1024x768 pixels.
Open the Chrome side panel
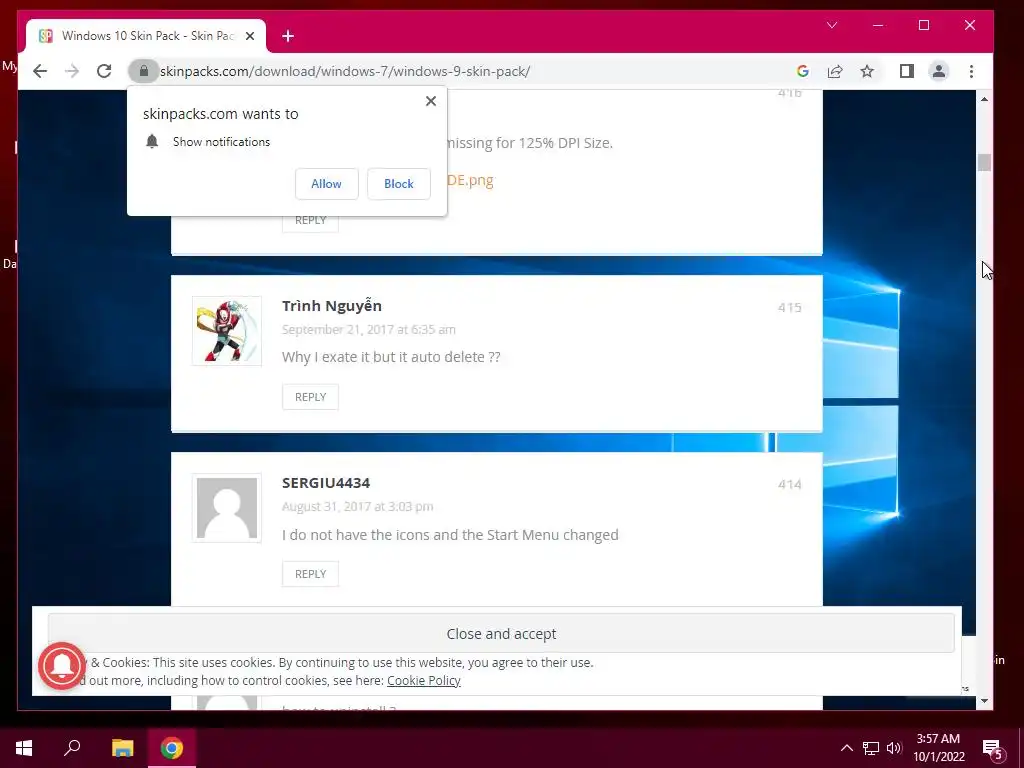(x=906, y=71)
